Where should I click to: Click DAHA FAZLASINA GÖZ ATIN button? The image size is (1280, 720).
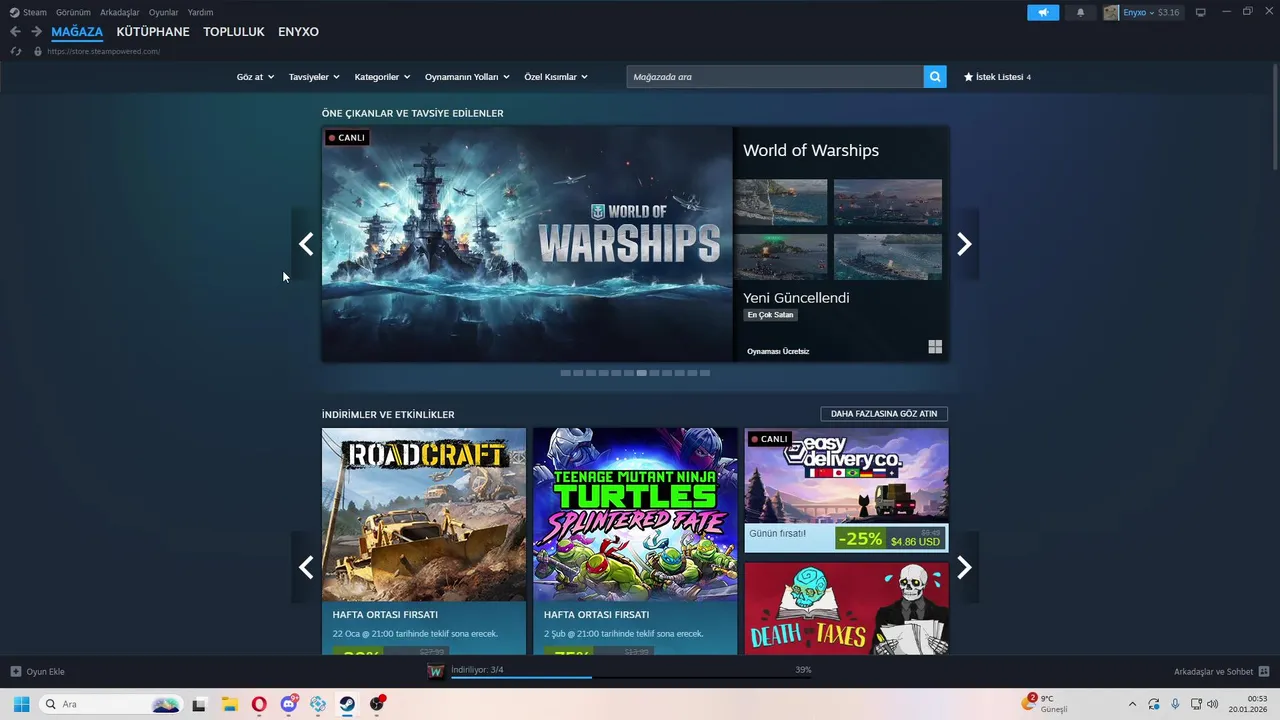(884, 414)
